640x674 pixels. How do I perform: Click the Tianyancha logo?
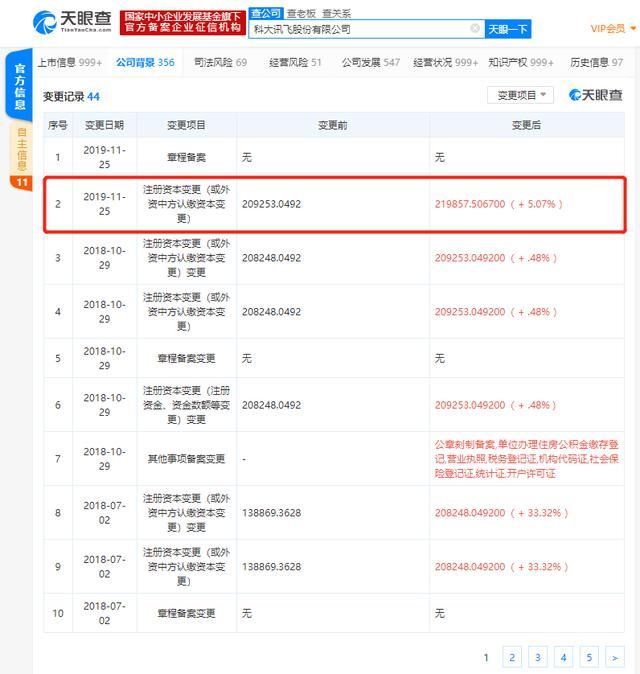(72, 21)
